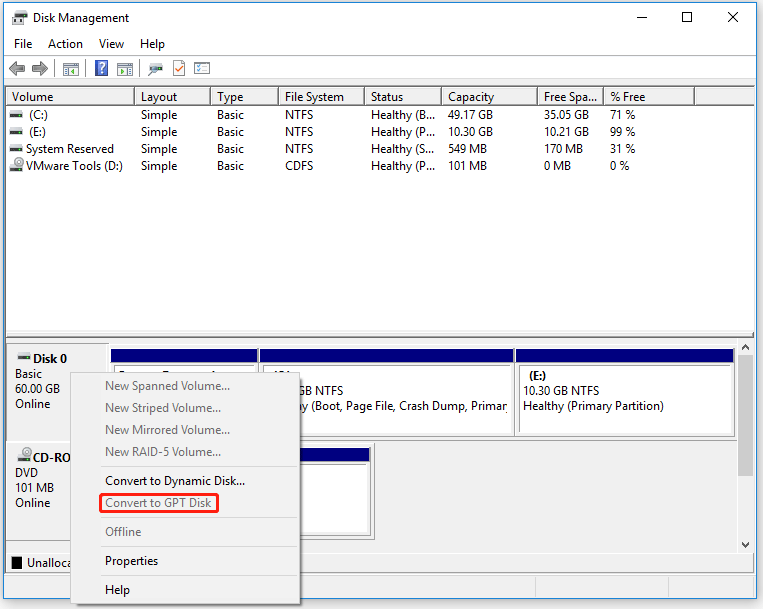This screenshot has width=763, height=609.
Task: Sort by the Type column header
Action: pyautogui.click(x=245, y=96)
